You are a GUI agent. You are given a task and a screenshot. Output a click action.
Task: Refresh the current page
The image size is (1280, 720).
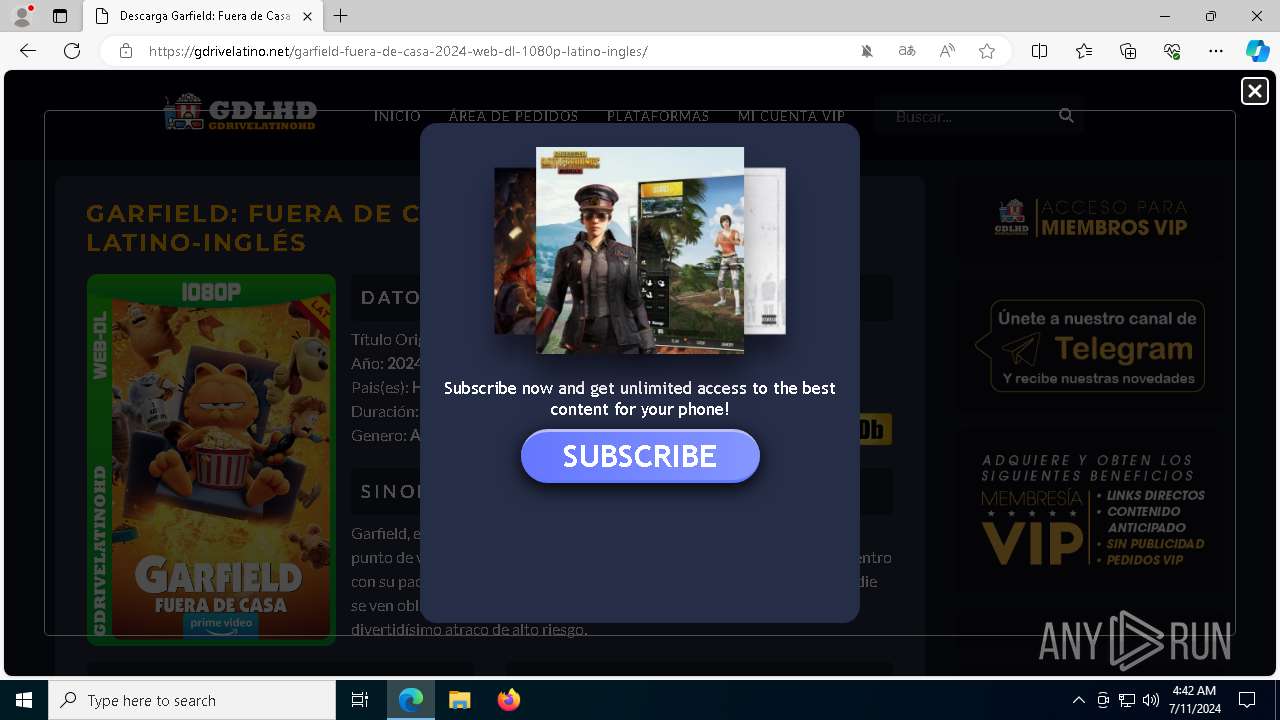(x=72, y=51)
